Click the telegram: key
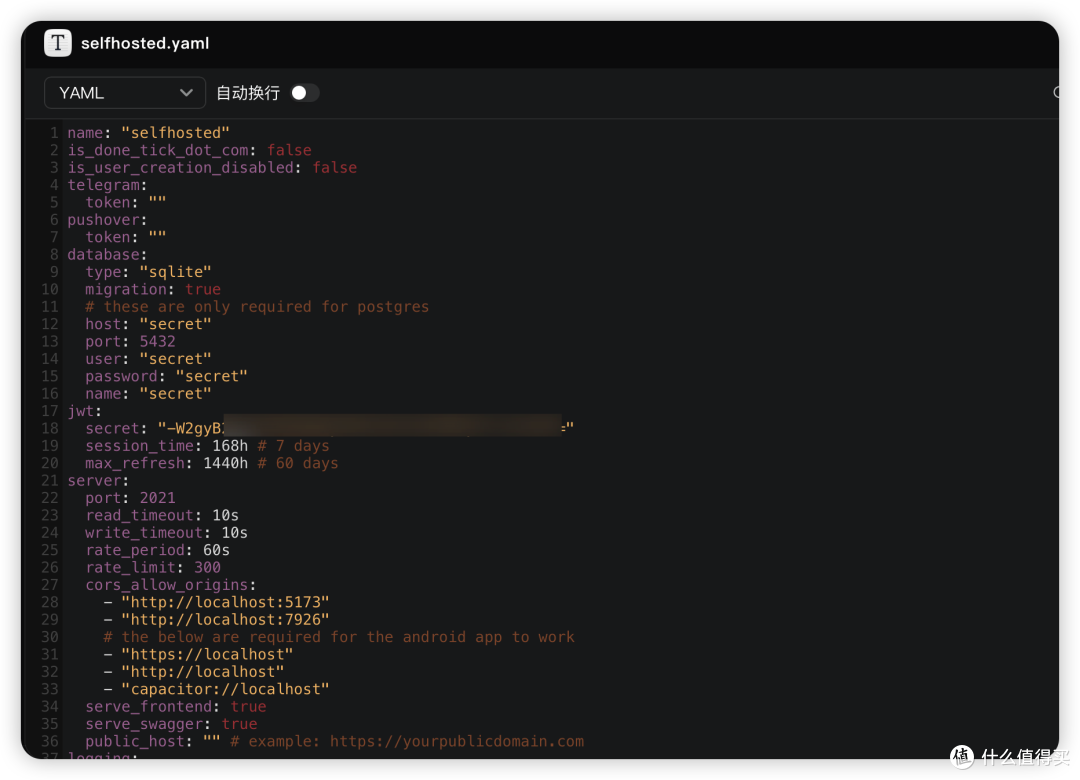The height and width of the screenshot is (780, 1080). point(107,185)
